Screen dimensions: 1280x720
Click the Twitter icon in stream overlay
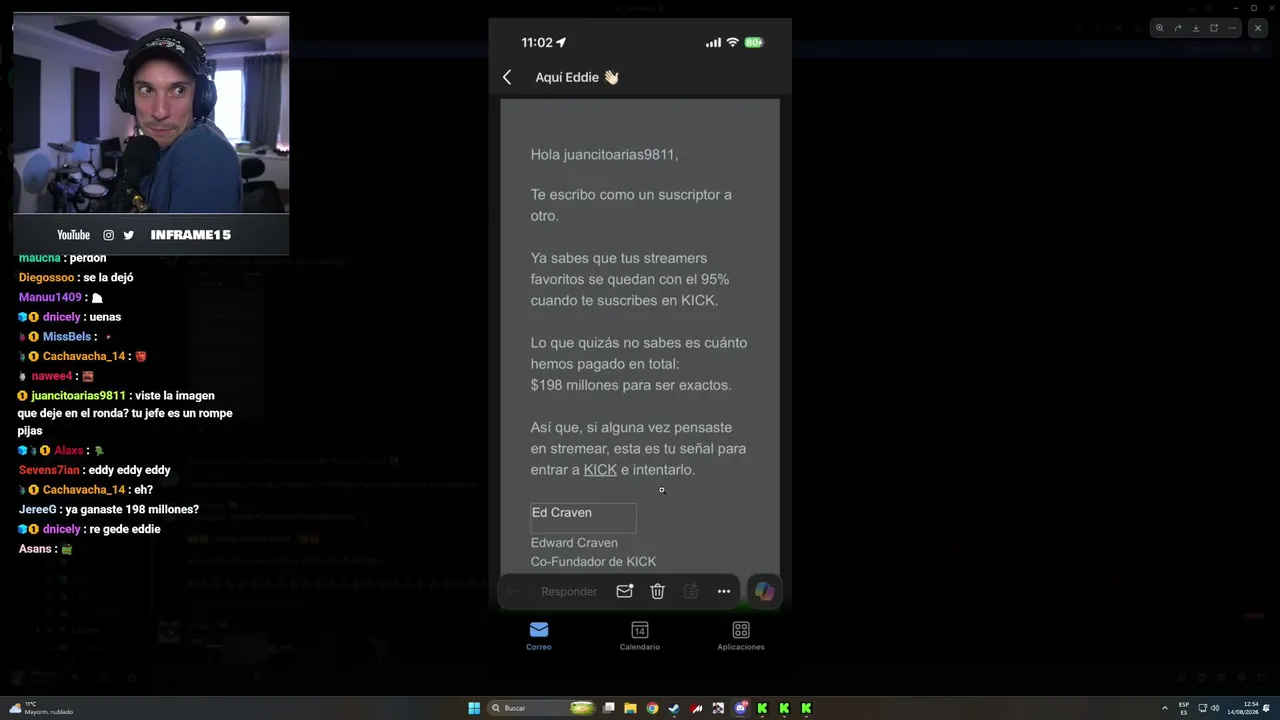pyautogui.click(x=128, y=235)
